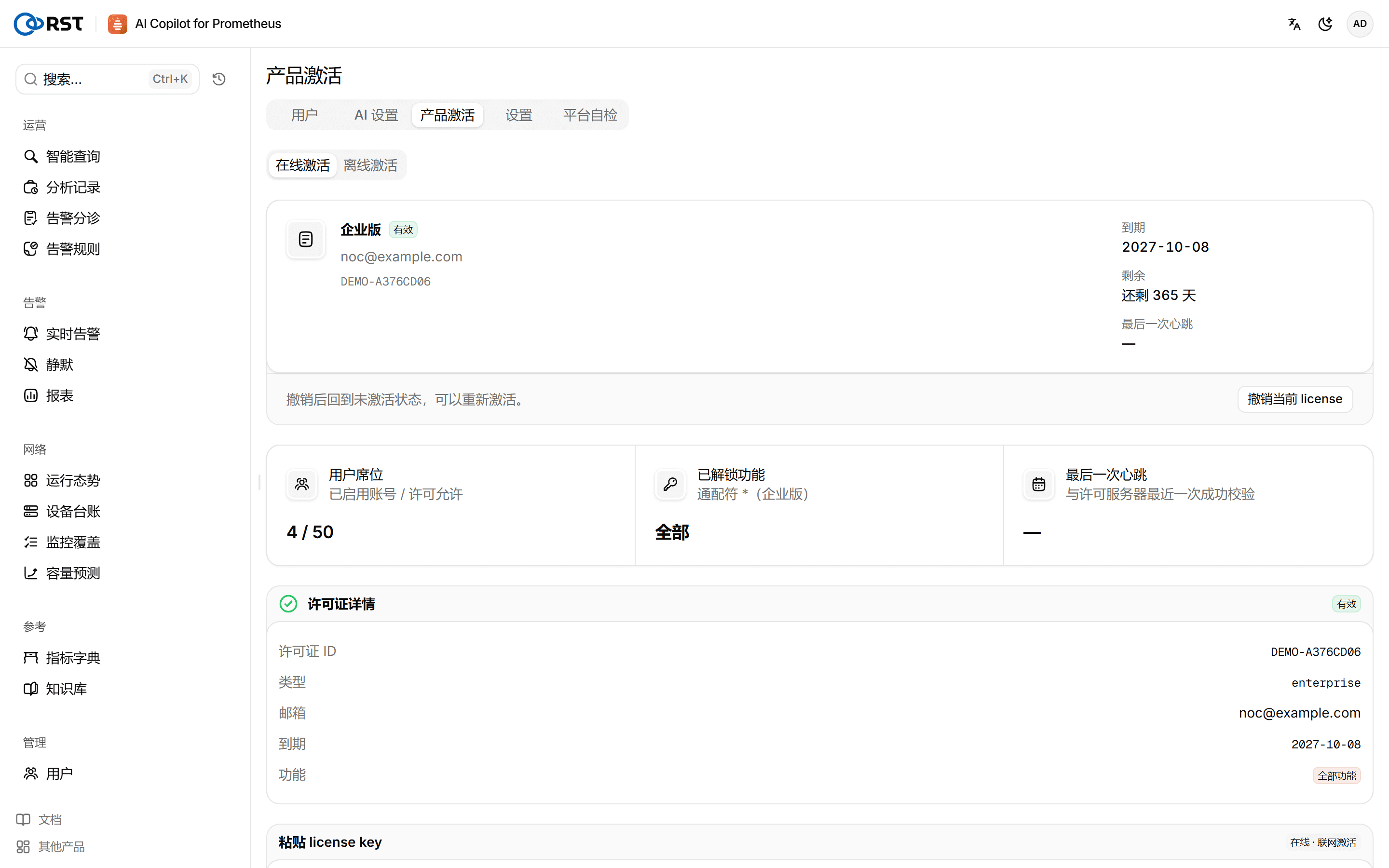The width and height of the screenshot is (1389, 868).
Task: Switch to the AI 设置 tab
Action: [376, 115]
